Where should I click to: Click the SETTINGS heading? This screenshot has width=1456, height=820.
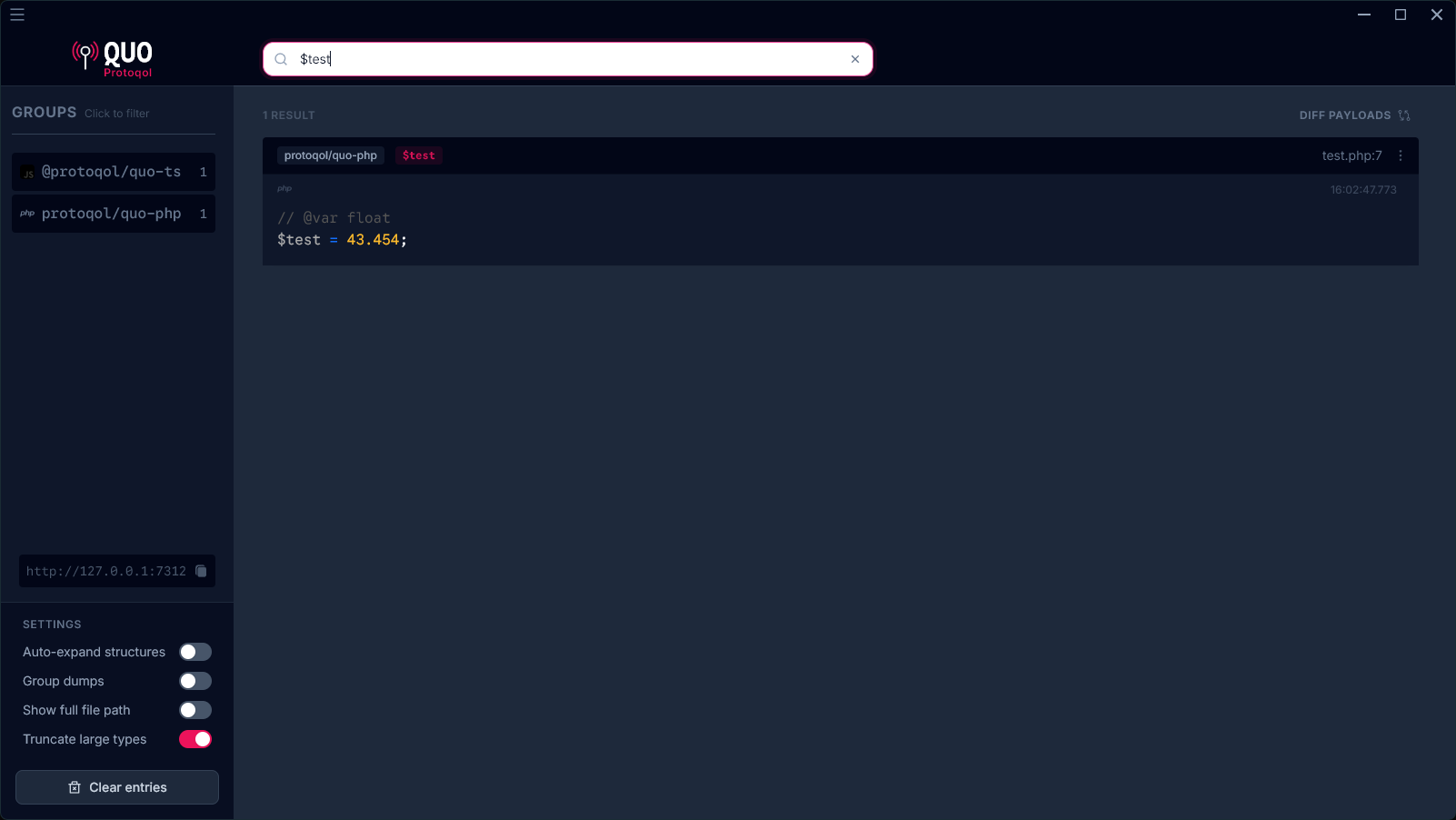pyautogui.click(x=52, y=625)
